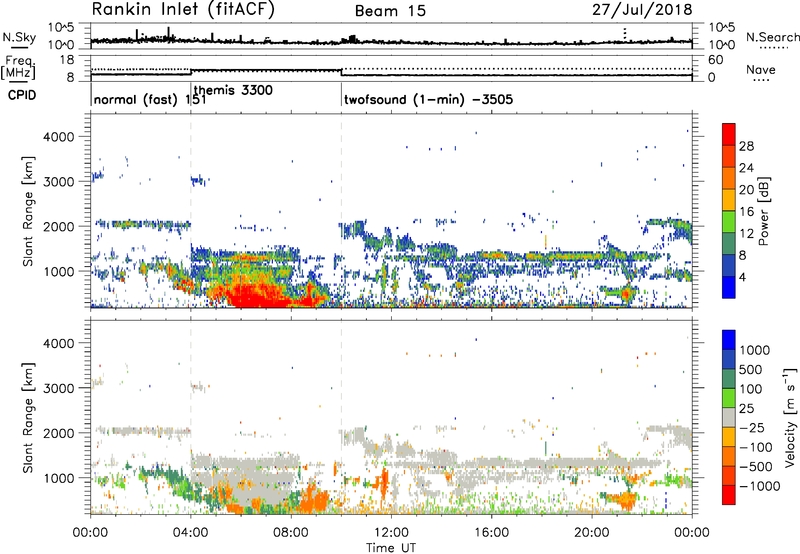
Task: Click the 'Rankin Inlet (fitACF)' plot title
Action: pyautogui.click(x=183, y=10)
